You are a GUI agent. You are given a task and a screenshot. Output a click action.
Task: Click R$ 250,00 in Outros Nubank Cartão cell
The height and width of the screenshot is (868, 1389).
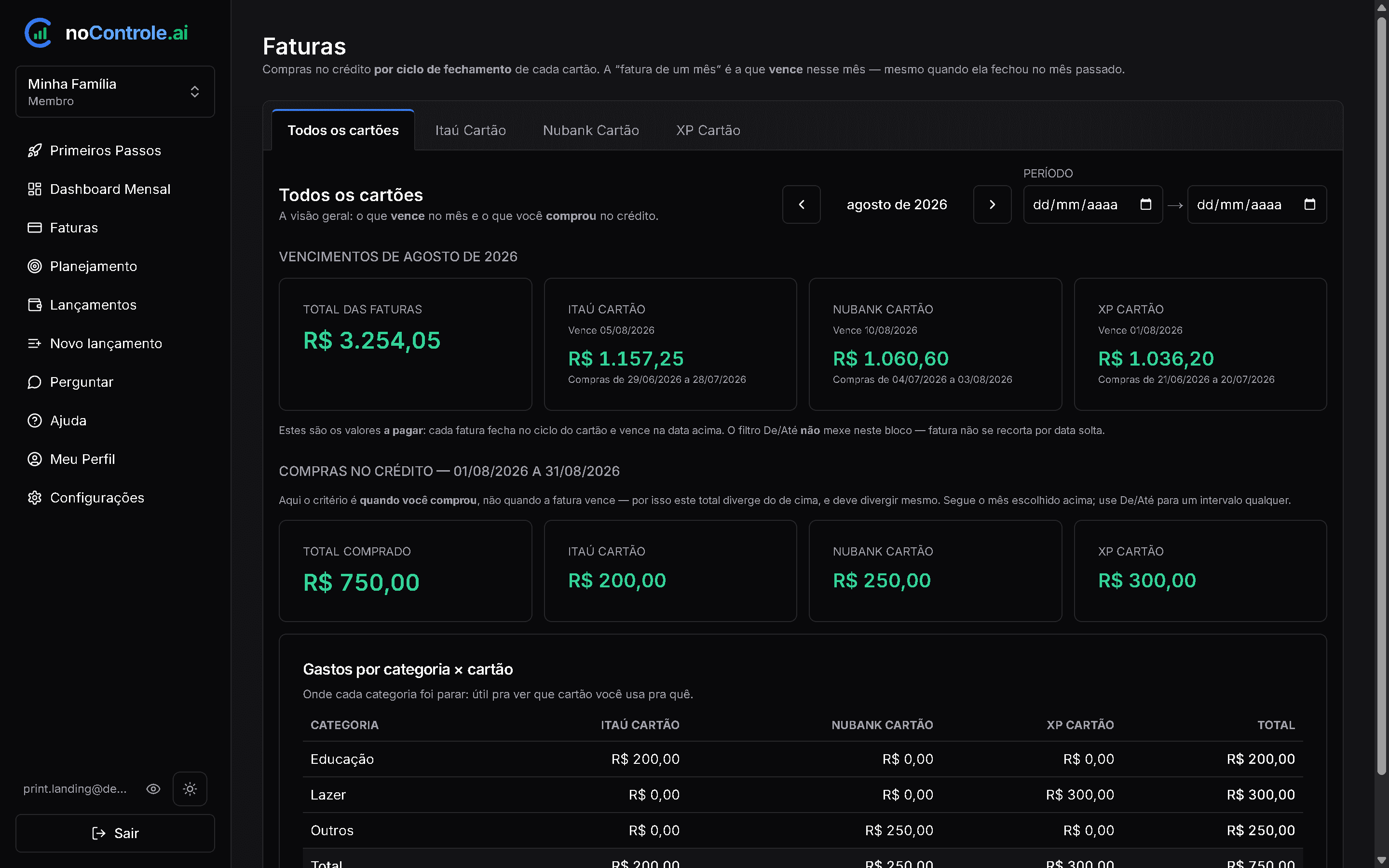(x=899, y=830)
